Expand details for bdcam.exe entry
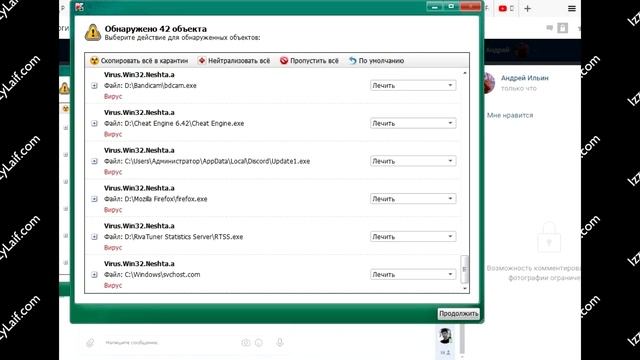The height and width of the screenshot is (360, 640). coord(94,86)
